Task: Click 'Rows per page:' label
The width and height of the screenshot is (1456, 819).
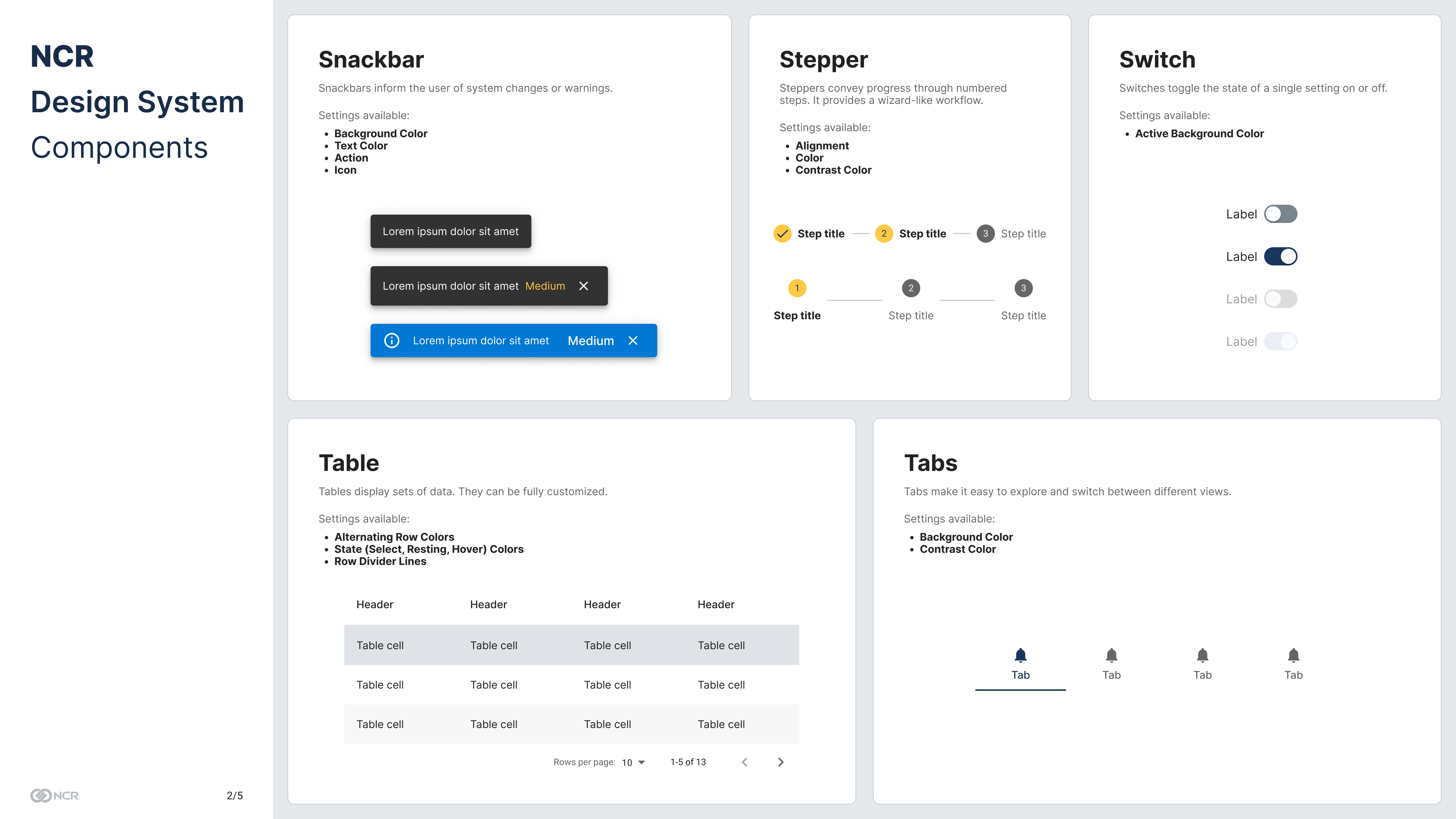Action: [x=584, y=762]
